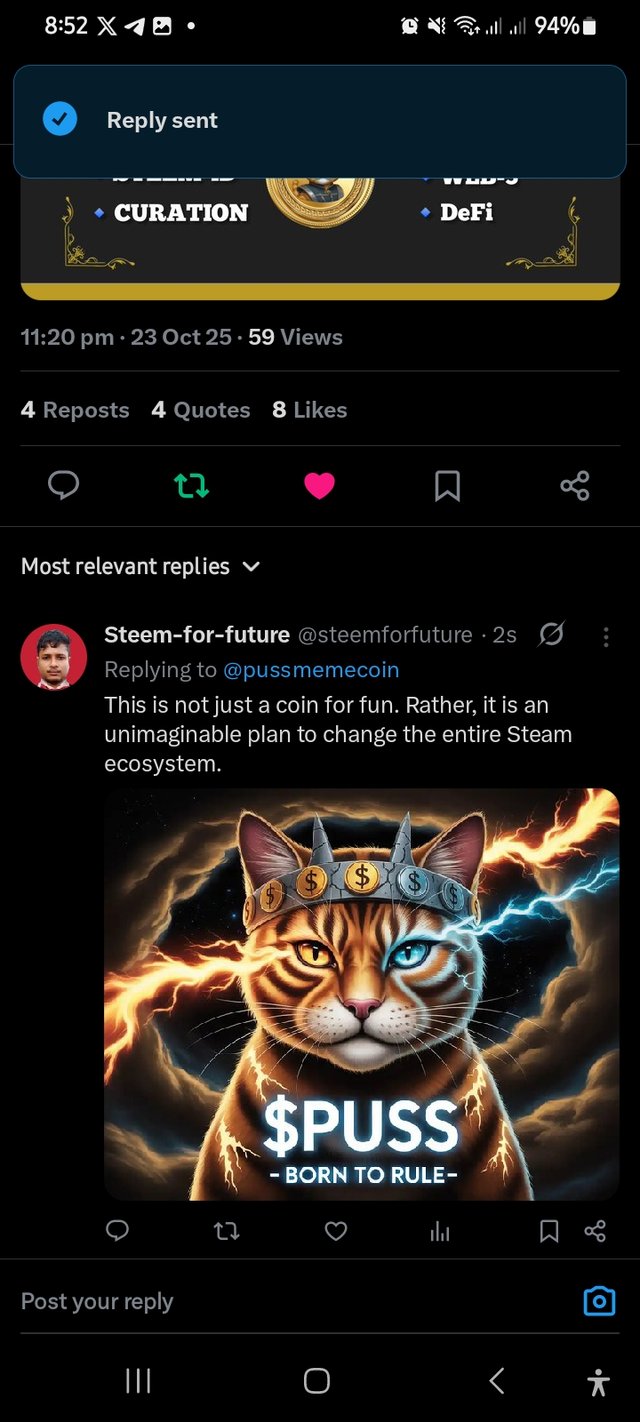The width and height of the screenshot is (640, 1422).
Task: Bookmark Steem-for-future's reply
Action: point(549,1231)
